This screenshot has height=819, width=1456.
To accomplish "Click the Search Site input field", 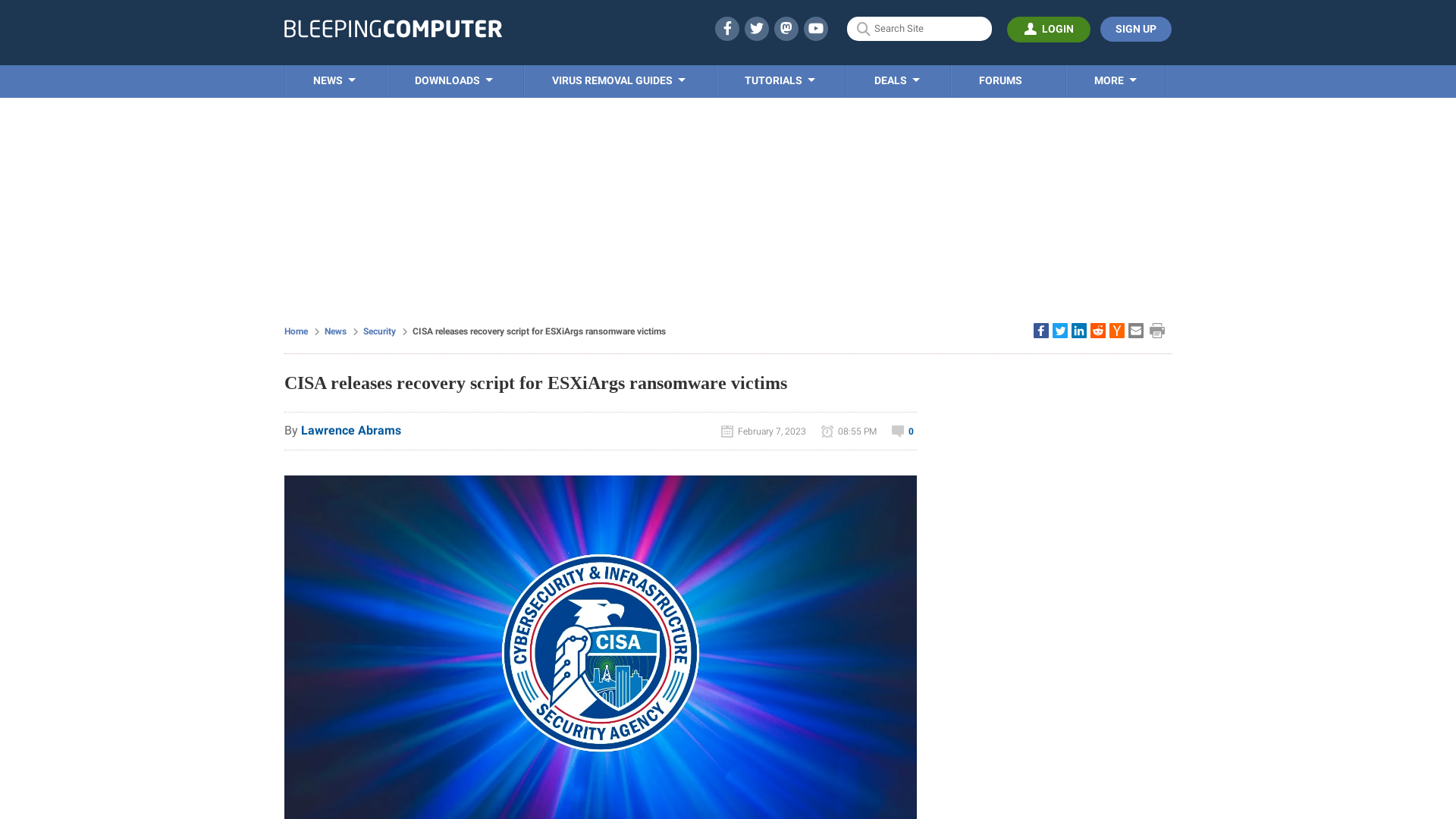I will pos(919,28).
